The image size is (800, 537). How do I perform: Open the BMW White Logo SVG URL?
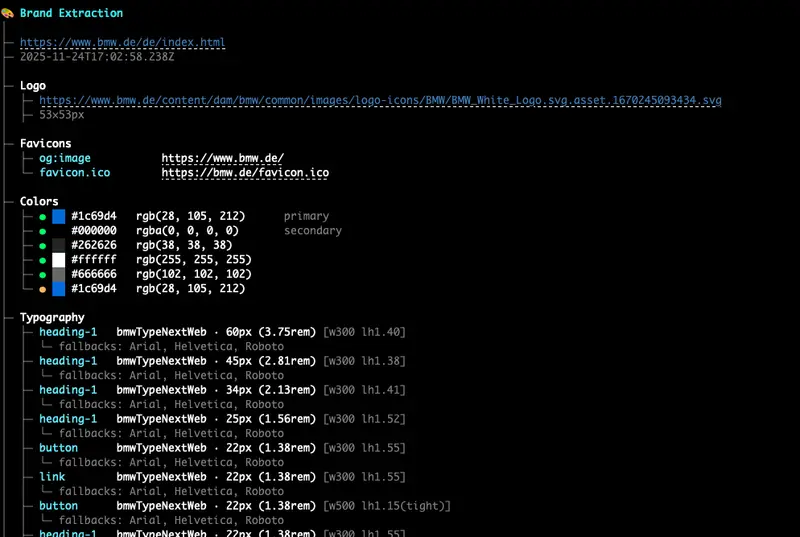(x=380, y=101)
